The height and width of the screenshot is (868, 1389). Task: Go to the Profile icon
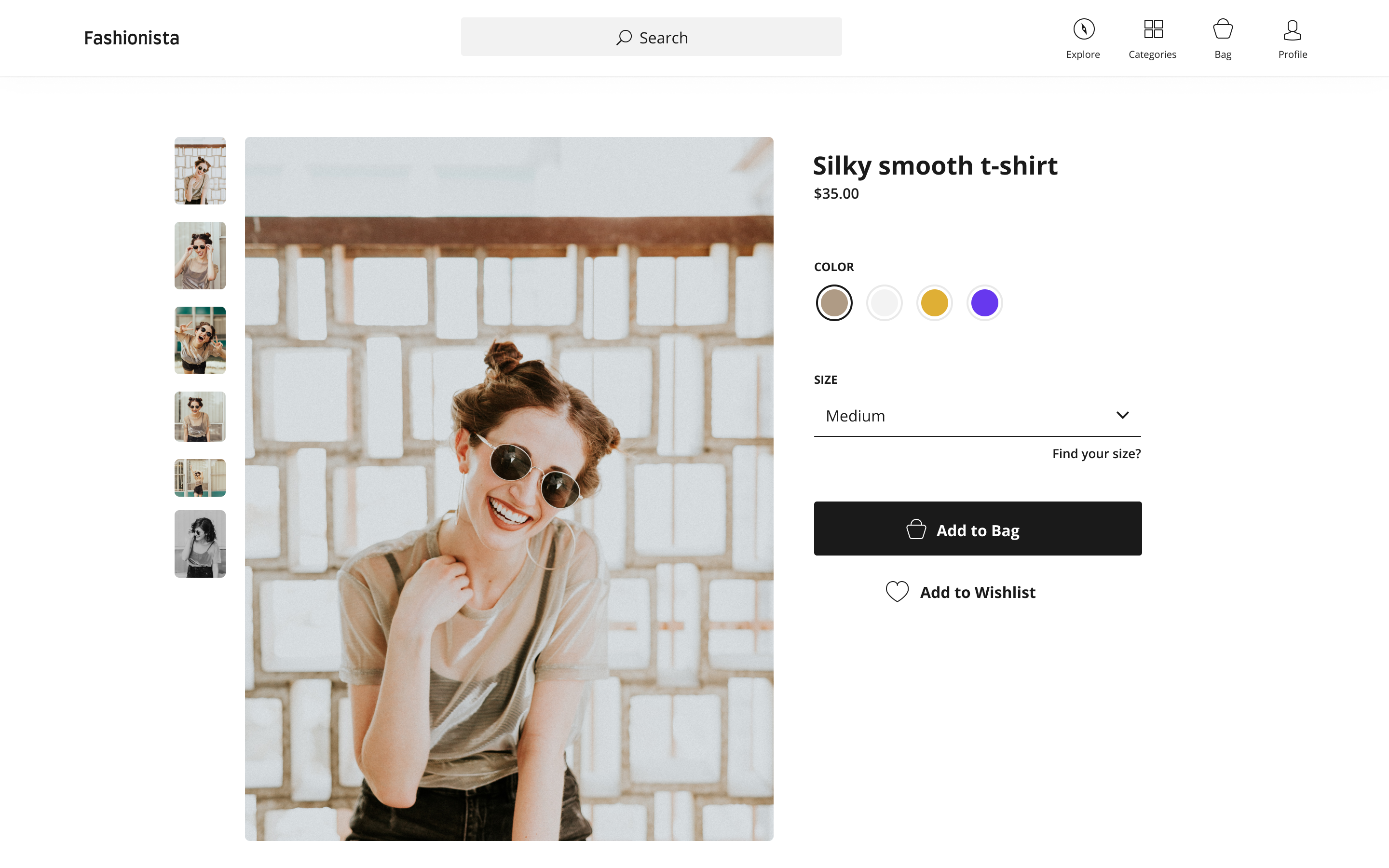[x=1292, y=30]
